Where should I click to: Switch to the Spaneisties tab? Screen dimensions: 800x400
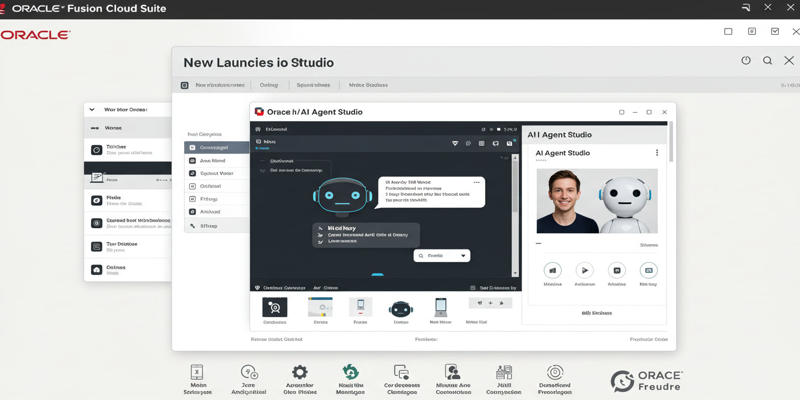click(313, 86)
